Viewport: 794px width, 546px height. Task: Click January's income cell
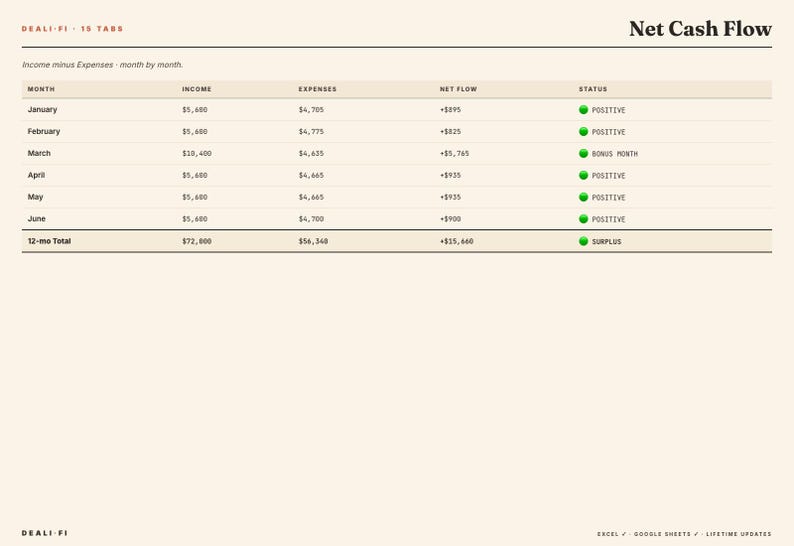click(x=194, y=110)
